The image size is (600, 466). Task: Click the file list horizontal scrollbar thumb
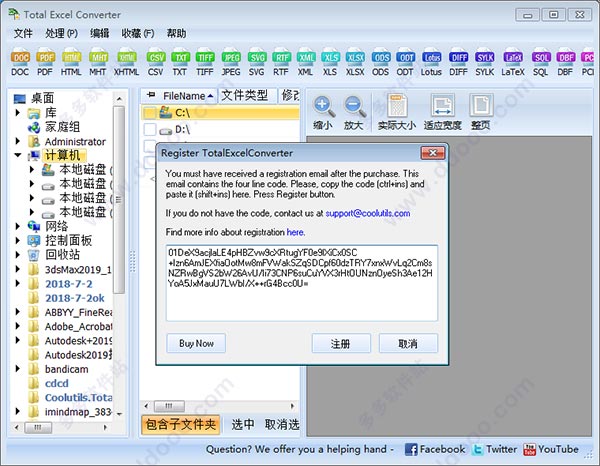pos(169,406)
